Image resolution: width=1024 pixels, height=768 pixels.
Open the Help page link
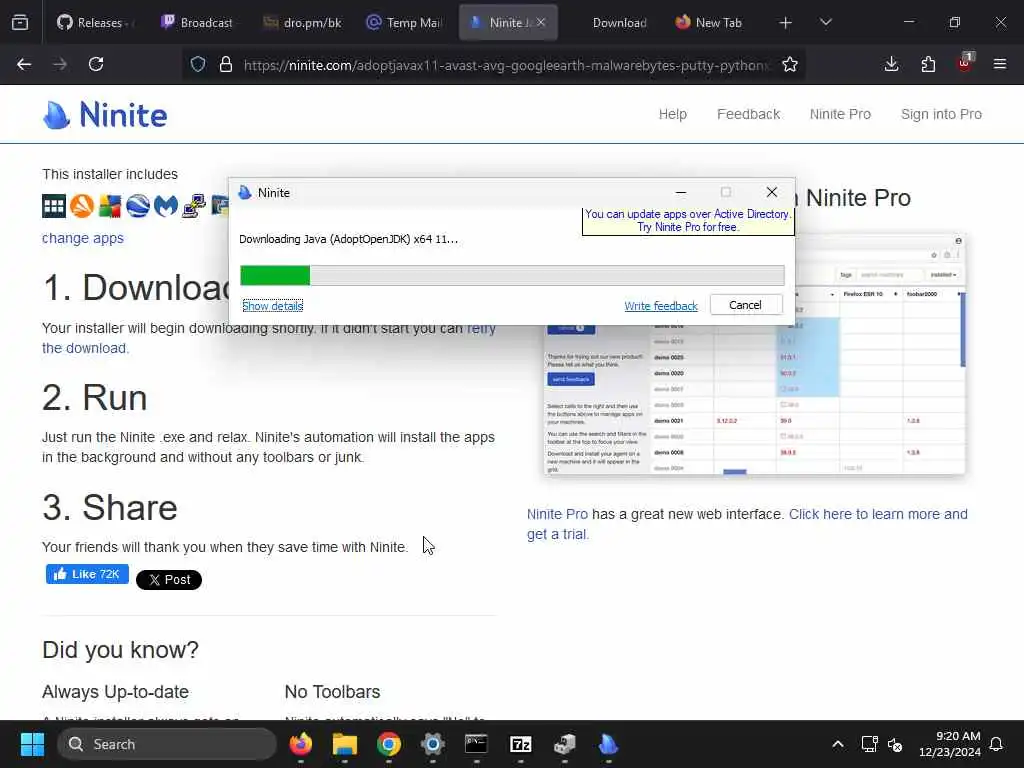coord(672,114)
